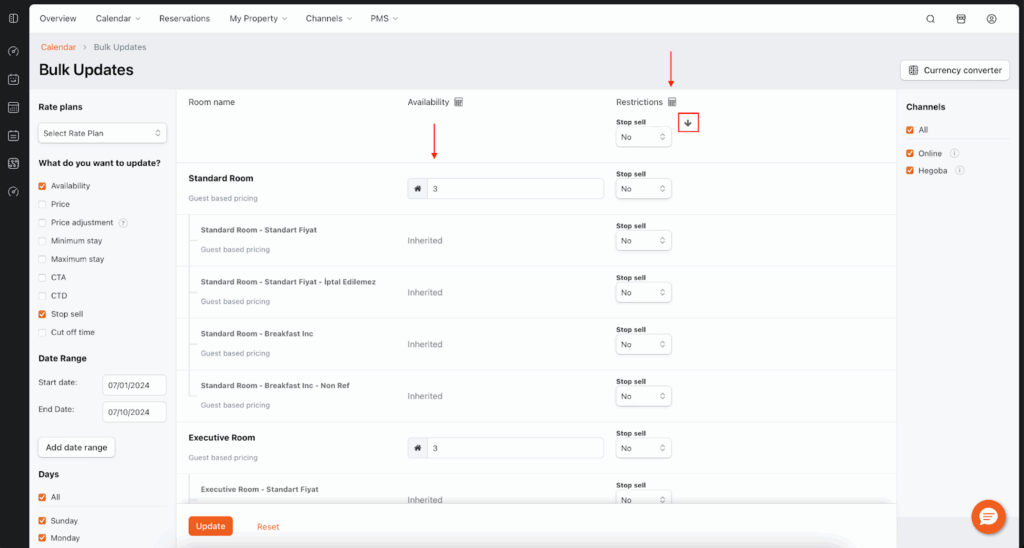Viewport: 1024px width, 548px height.
Task: Open the Reservations menu item
Action: pos(184,19)
